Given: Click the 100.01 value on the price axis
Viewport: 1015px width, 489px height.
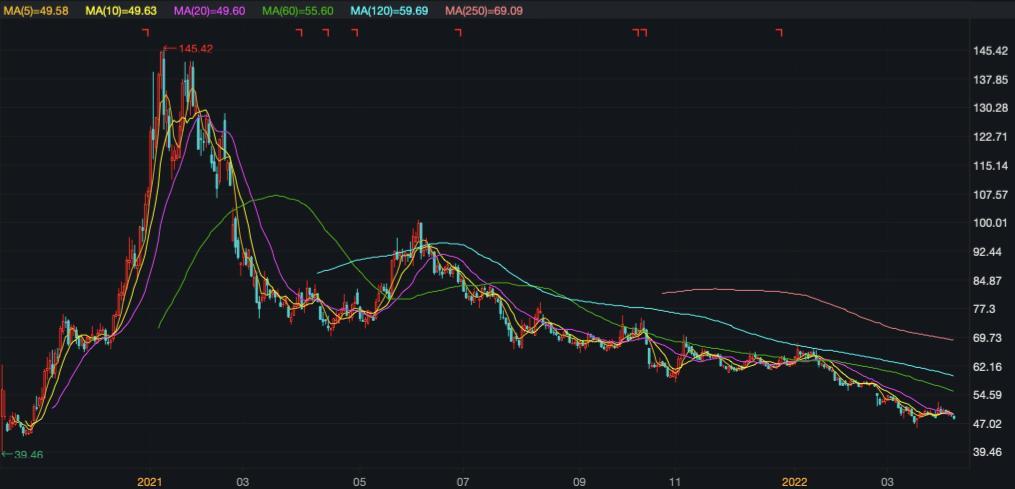Looking at the screenshot, I should coord(989,223).
